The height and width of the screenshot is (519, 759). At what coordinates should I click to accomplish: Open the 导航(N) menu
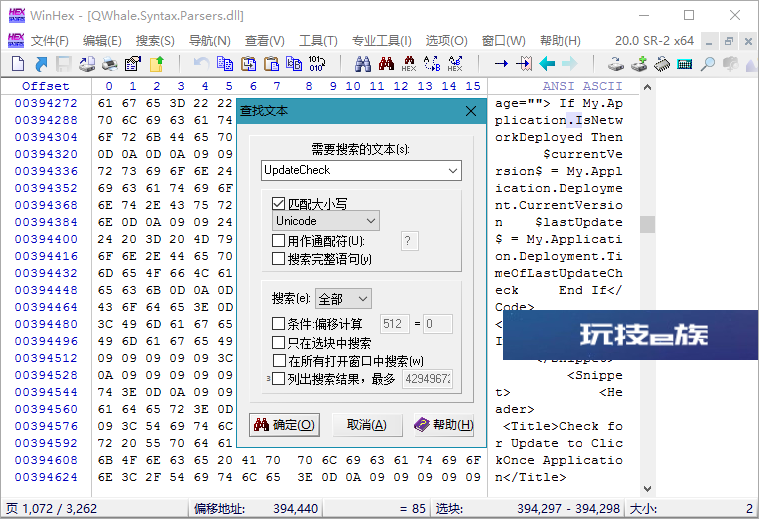(x=210, y=41)
